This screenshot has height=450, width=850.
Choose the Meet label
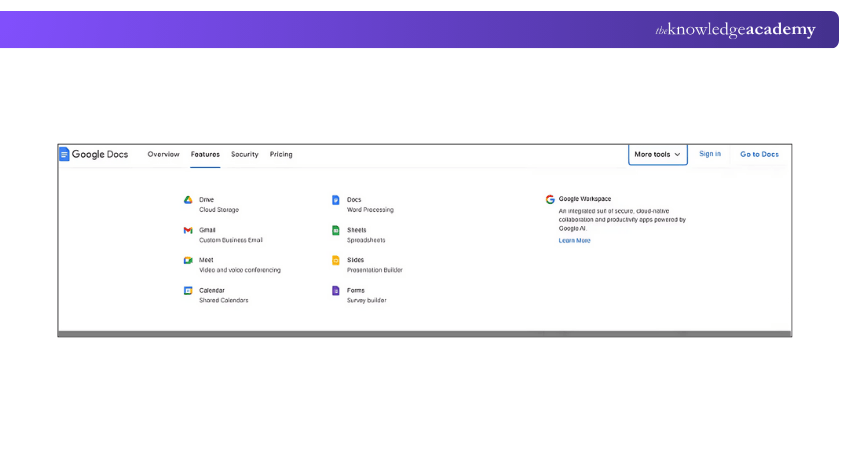206,260
